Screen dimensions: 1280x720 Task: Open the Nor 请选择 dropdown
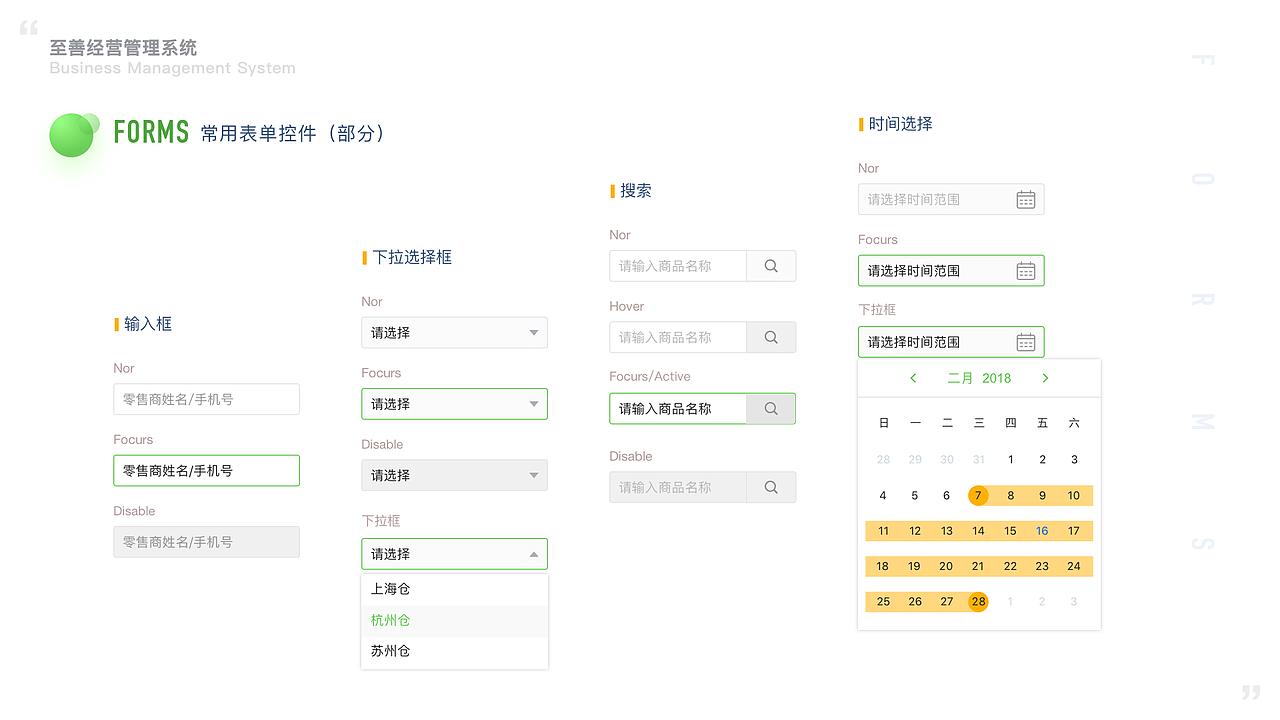click(454, 332)
